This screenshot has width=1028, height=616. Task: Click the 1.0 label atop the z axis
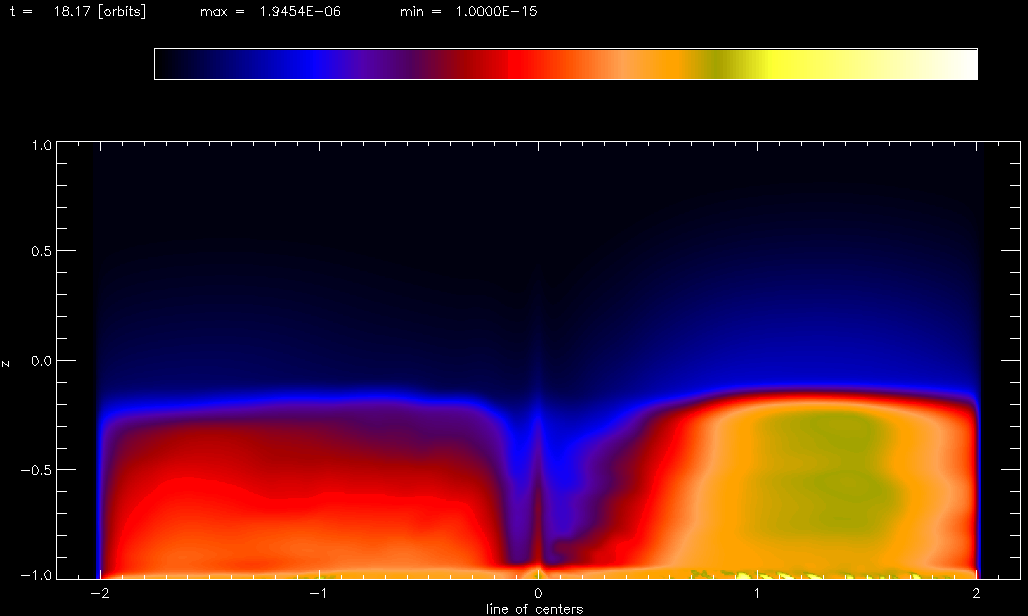click(38, 145)
